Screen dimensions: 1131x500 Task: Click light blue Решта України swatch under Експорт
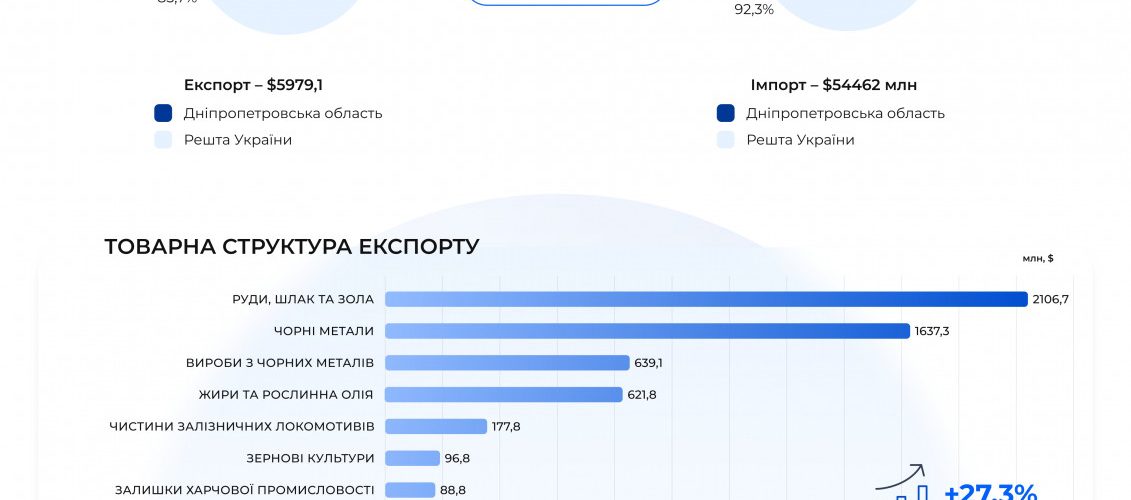[163, 140]
